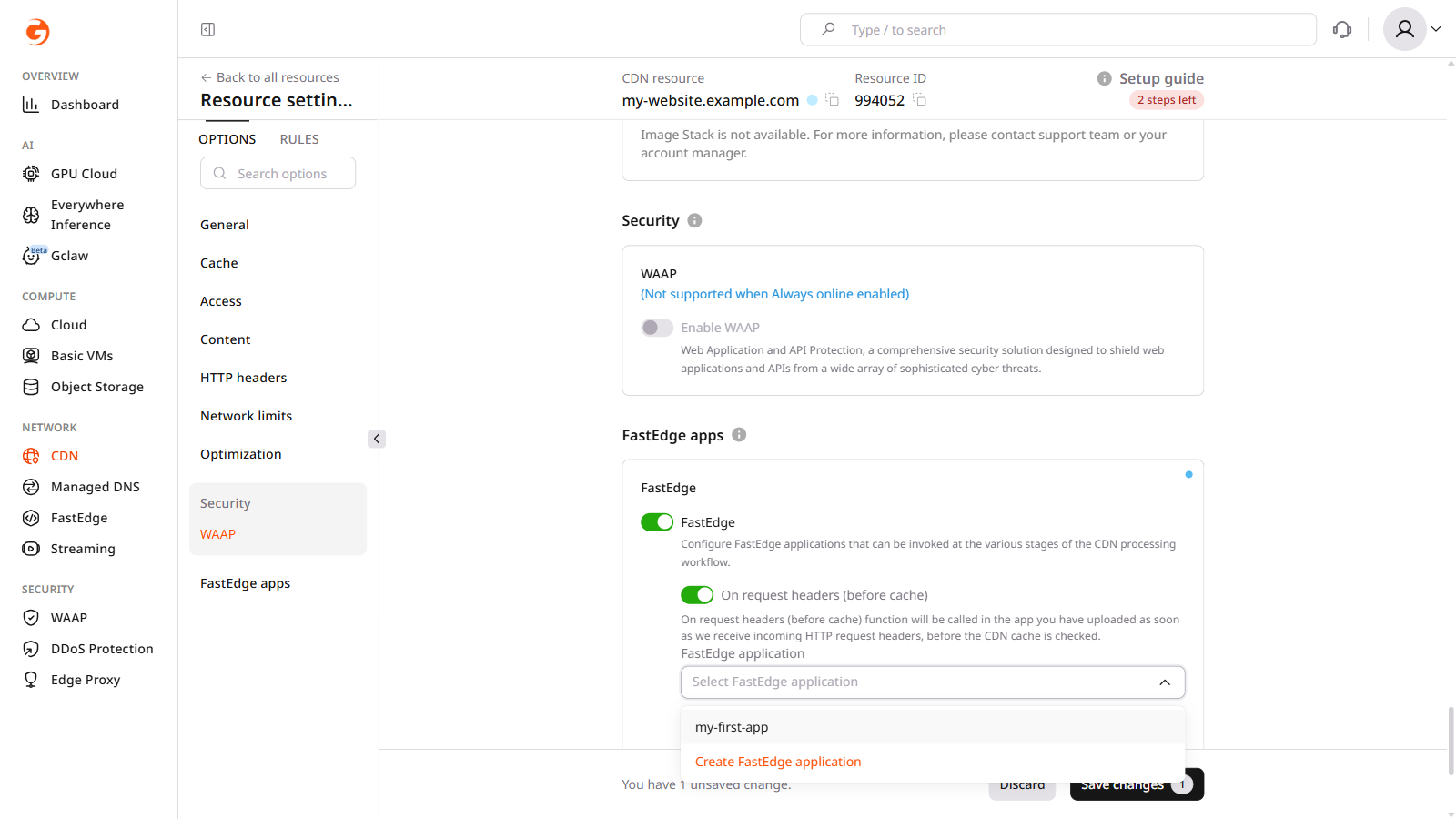Click the DDoS Protection icon

(31, 649)
